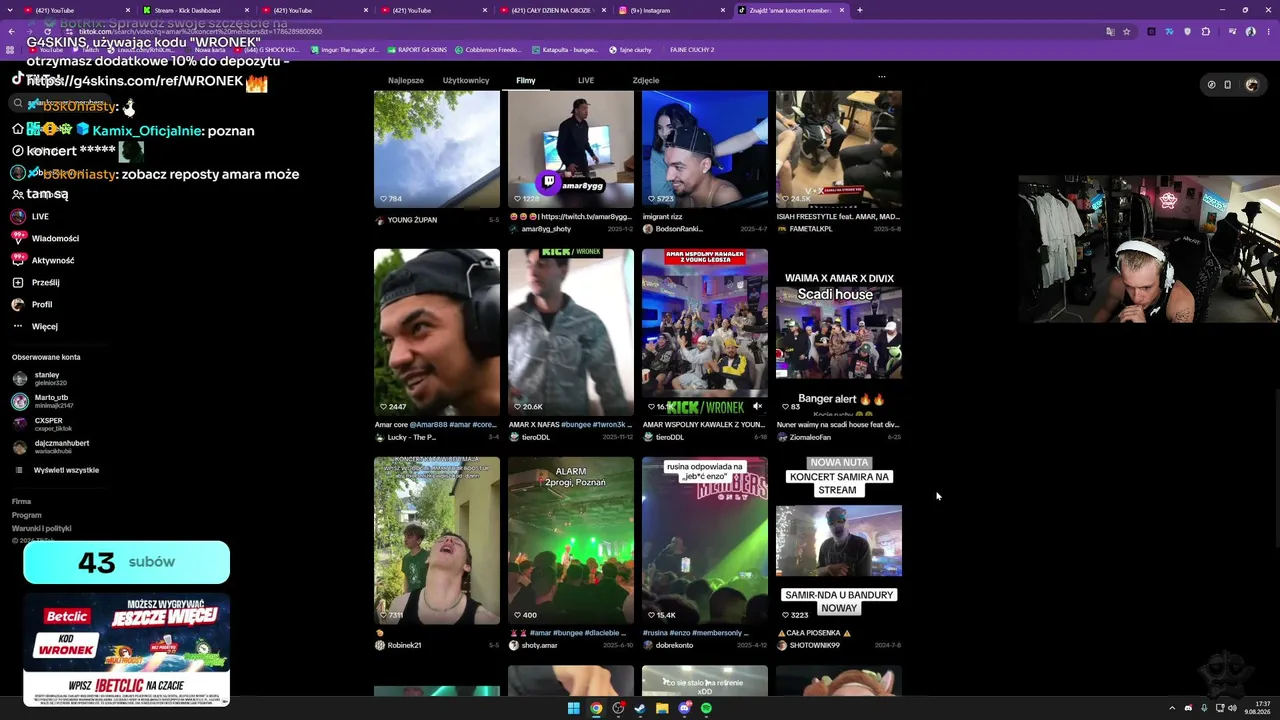Open Cobblemon Freedo bookmark
Screen dimensions: 1280x720
coord(488,49)
